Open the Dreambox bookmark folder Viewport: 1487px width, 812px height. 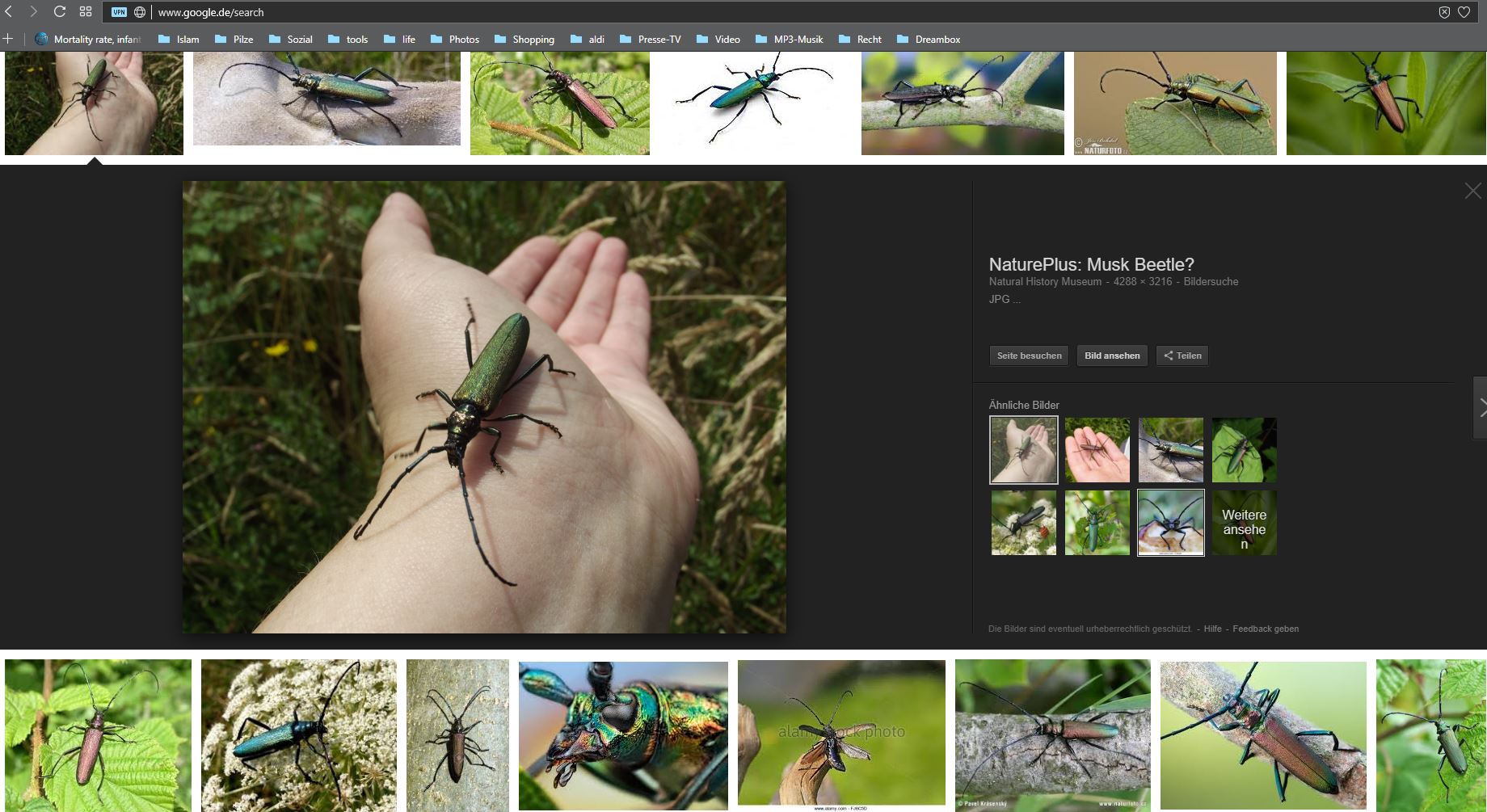(x=929, y=39)
